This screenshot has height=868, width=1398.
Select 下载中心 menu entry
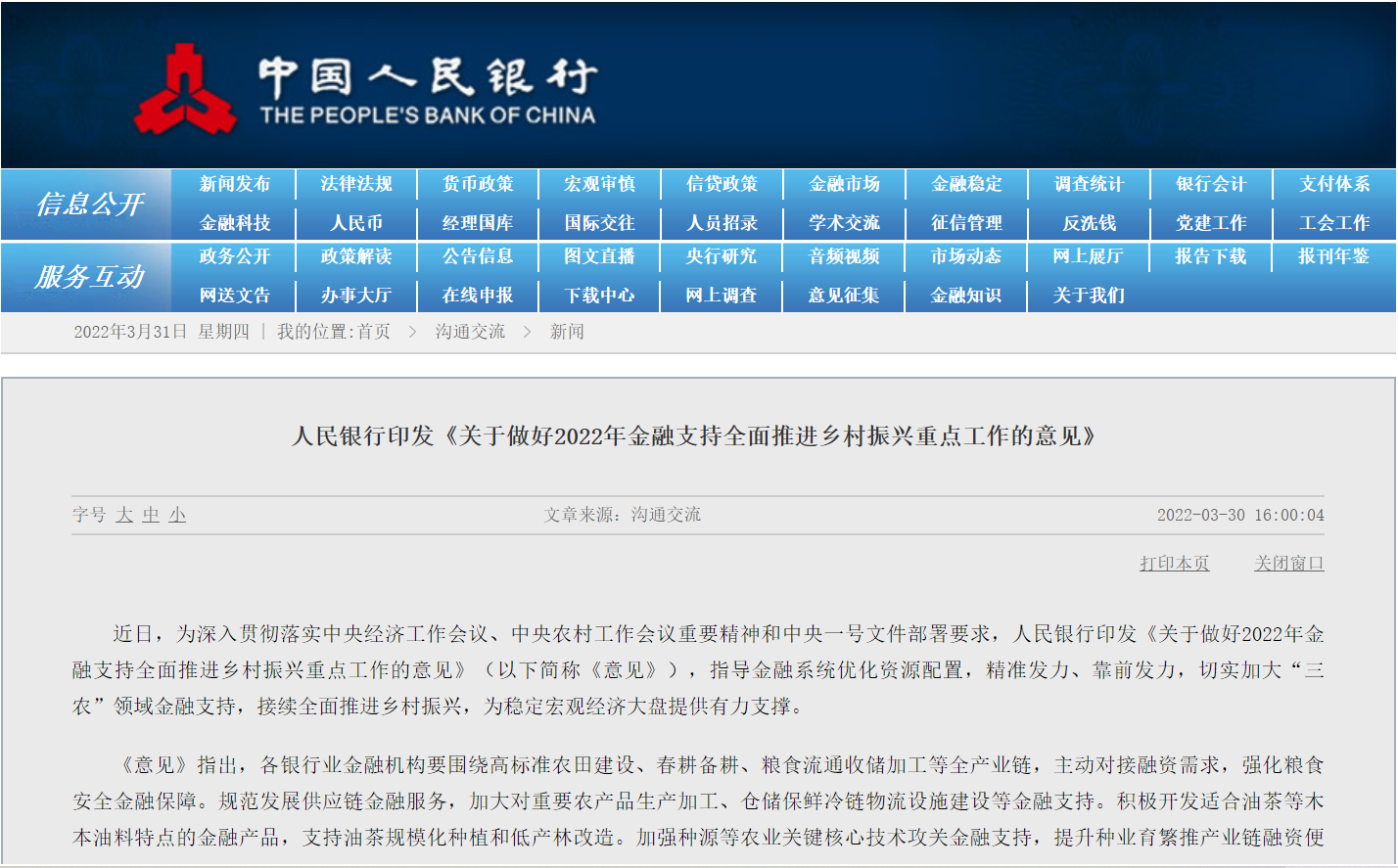600,296
